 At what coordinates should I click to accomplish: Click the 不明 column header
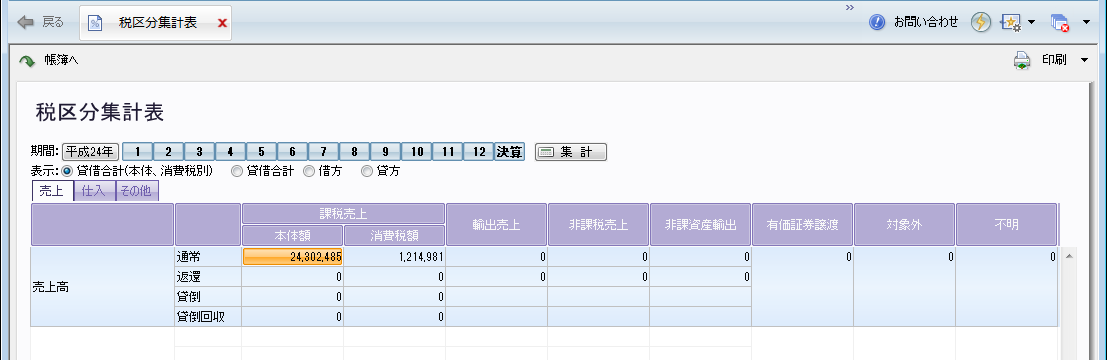pos(1007,224)
